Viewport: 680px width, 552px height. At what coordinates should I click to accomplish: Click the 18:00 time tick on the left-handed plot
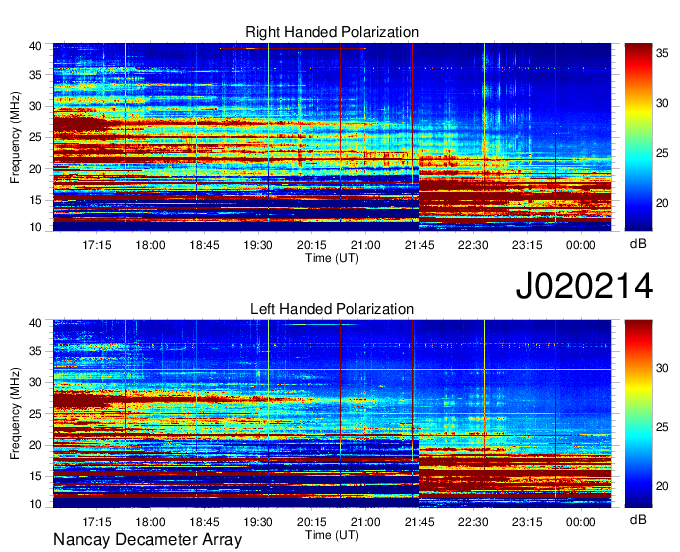150,522
